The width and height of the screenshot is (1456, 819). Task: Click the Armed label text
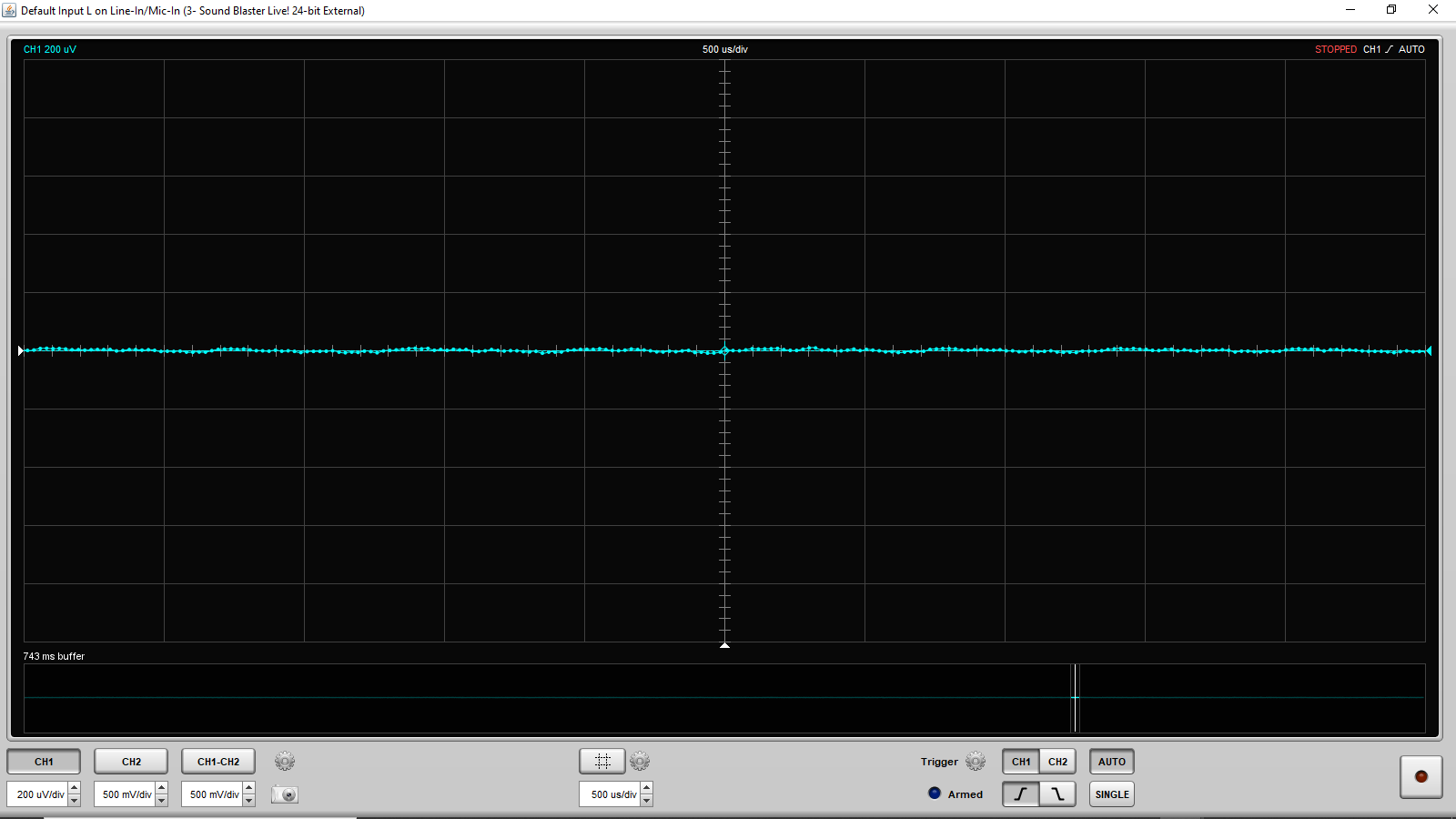pos(966,794)
